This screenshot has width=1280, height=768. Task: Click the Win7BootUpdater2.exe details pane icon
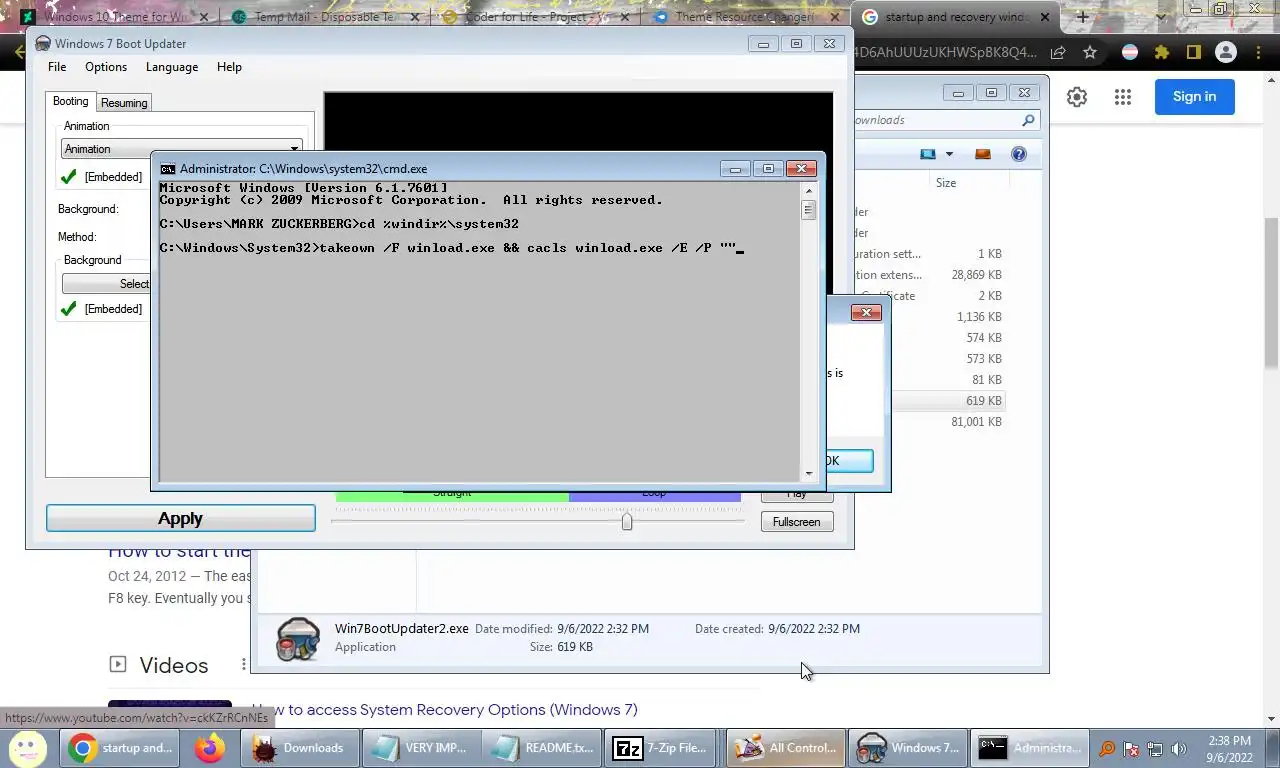click(x=297, y=640)
